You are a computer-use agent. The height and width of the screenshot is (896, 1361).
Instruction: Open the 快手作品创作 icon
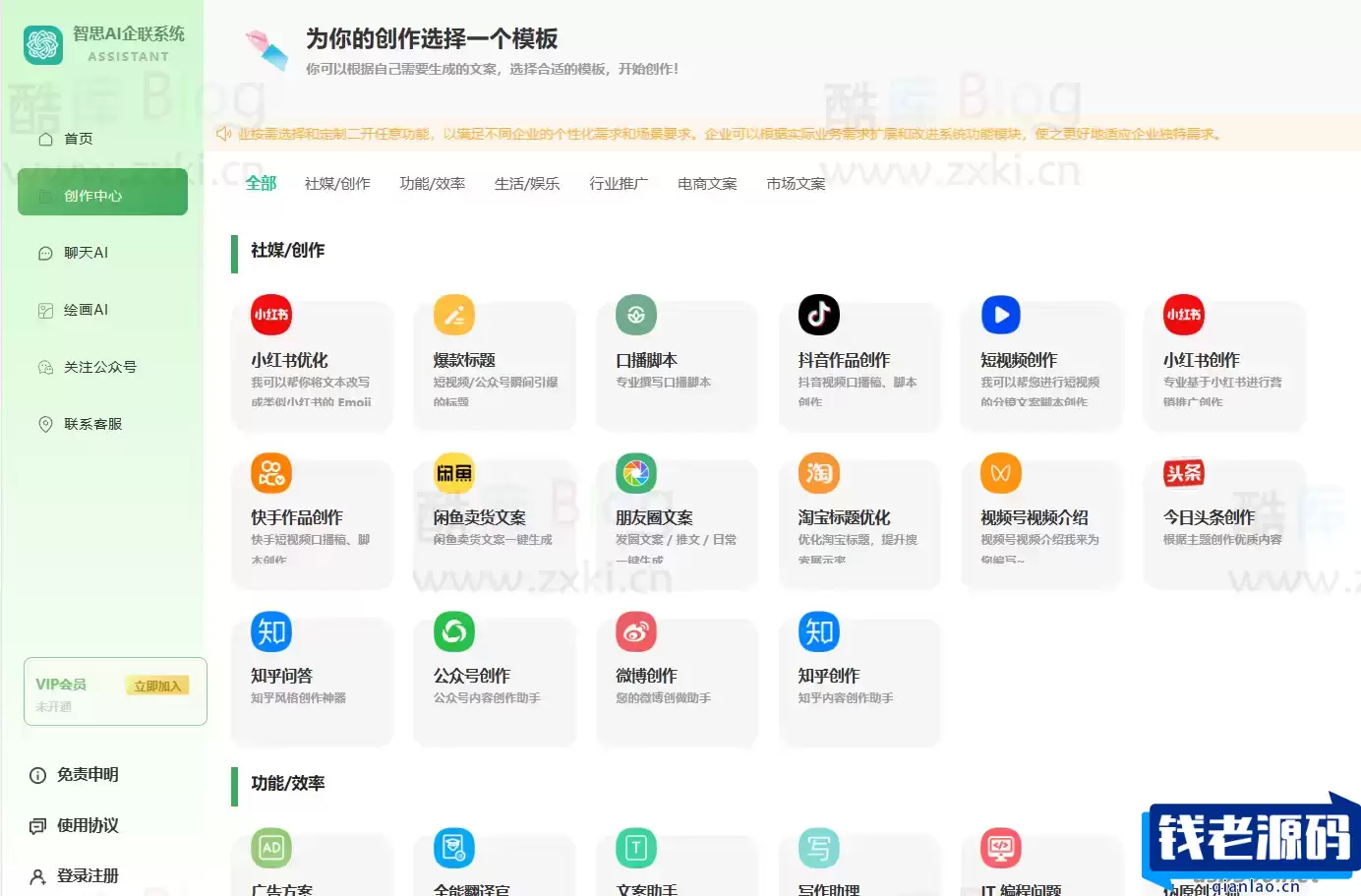pyautogui.click(x=271, y=473)
